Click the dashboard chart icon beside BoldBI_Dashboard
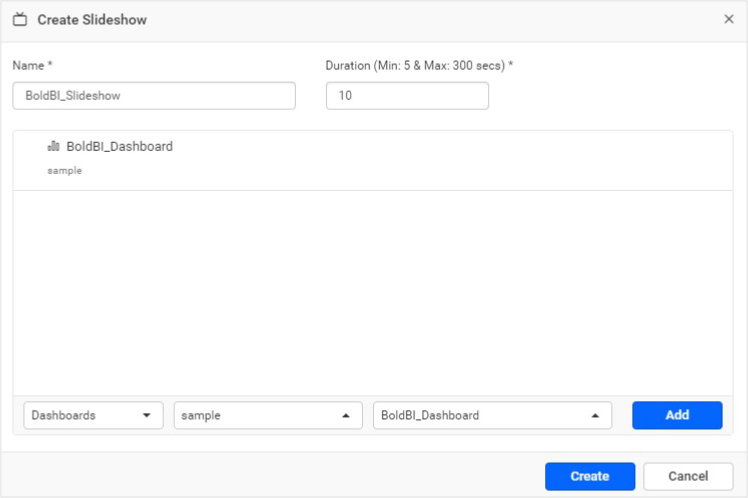The image size is (748, 498). click(x=53, y=146)
